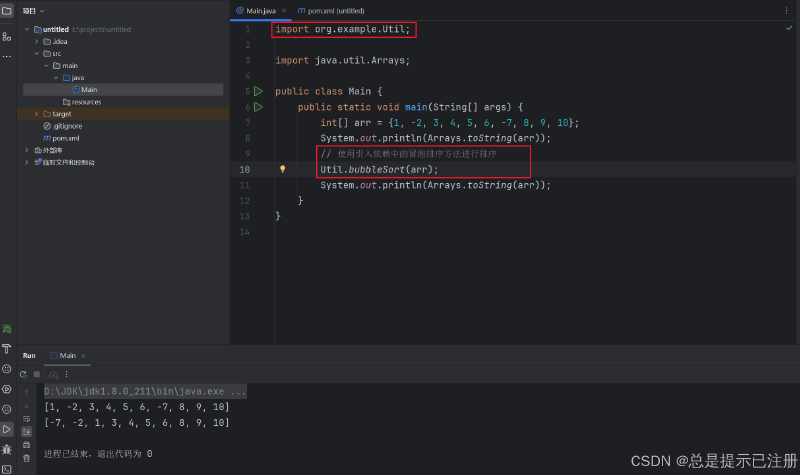Click the Chinese comment on line 9
800x475 pixels.
point(408,154)
